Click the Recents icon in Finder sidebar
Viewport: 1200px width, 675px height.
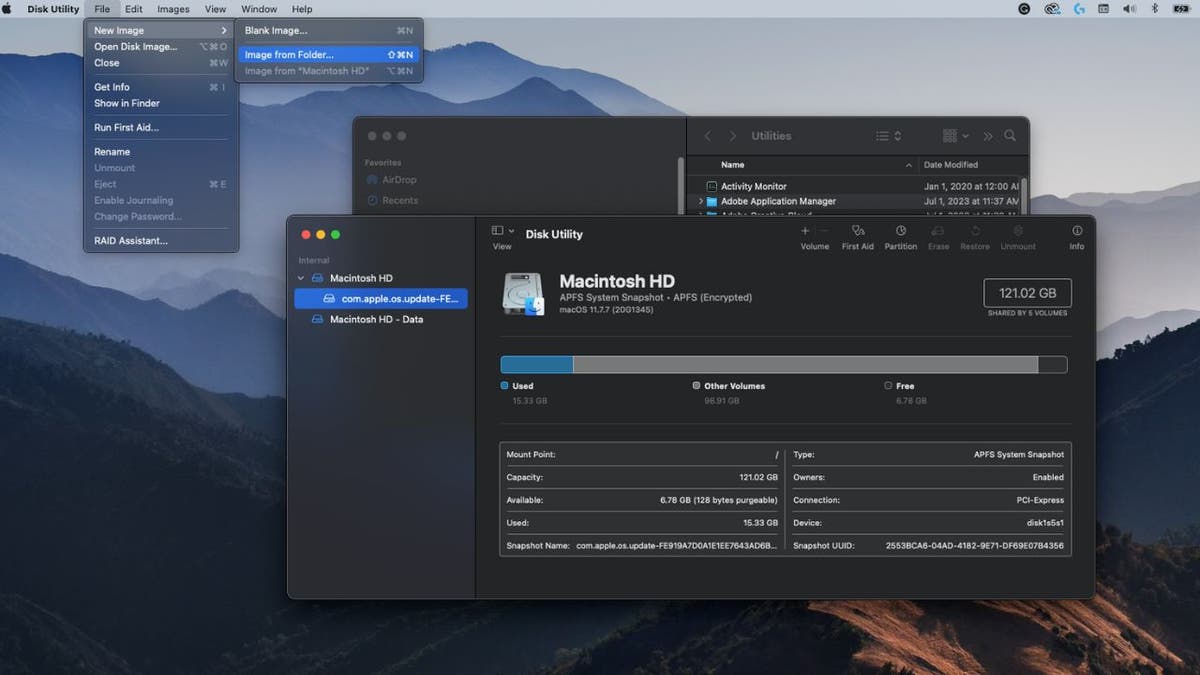tap(373, 200)
